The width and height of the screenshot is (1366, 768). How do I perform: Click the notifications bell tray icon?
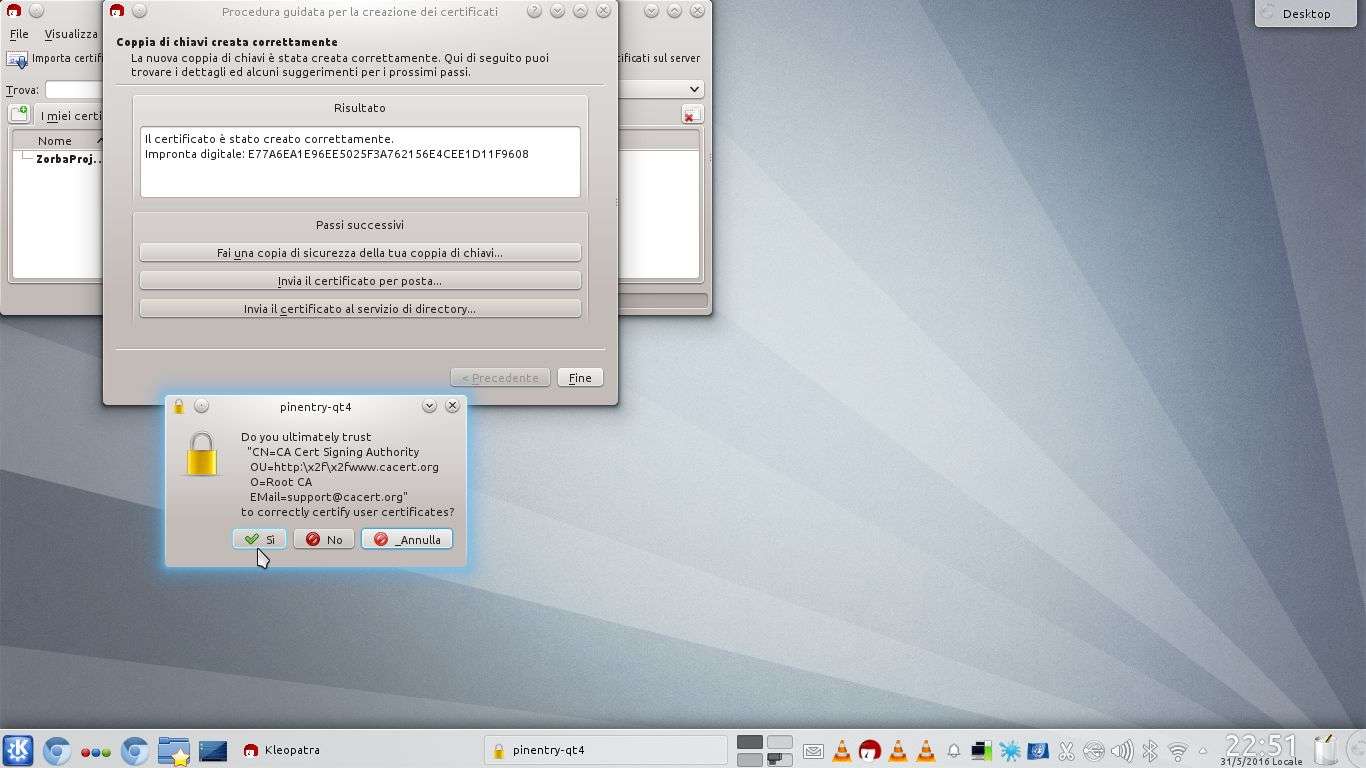point(954,750)
